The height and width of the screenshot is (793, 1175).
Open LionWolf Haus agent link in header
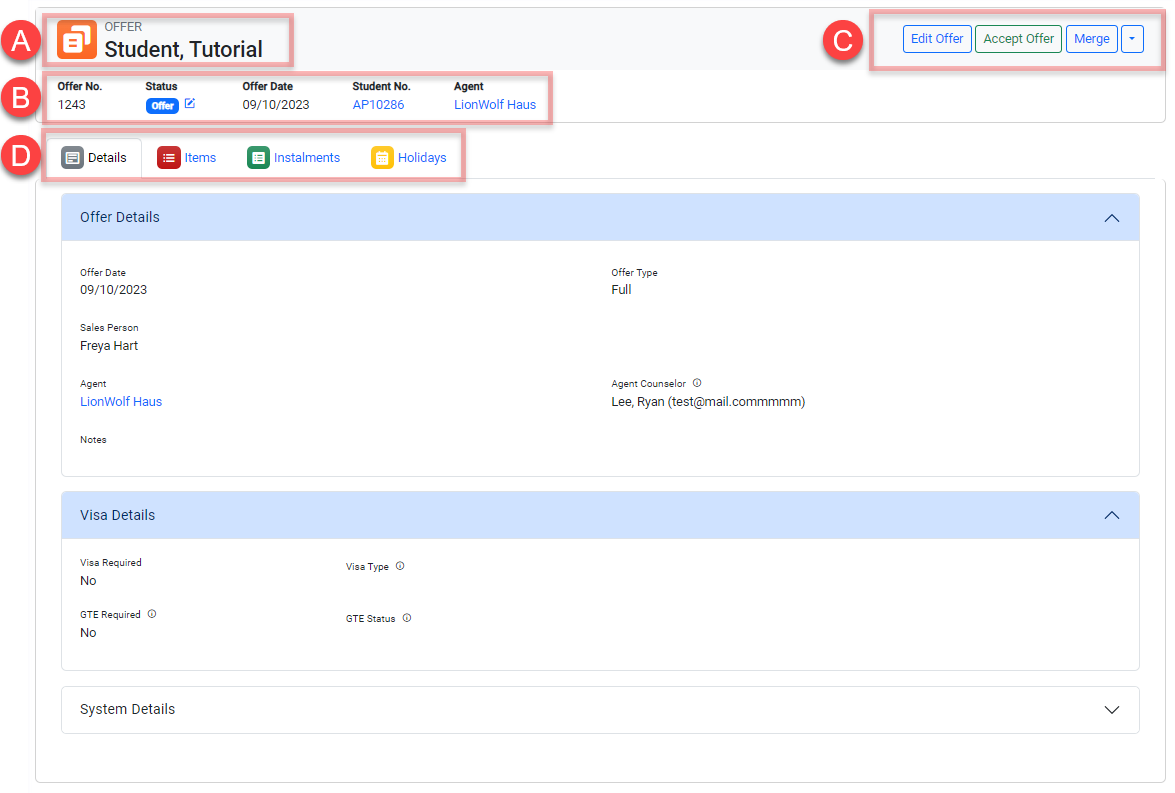pos(495,105)
